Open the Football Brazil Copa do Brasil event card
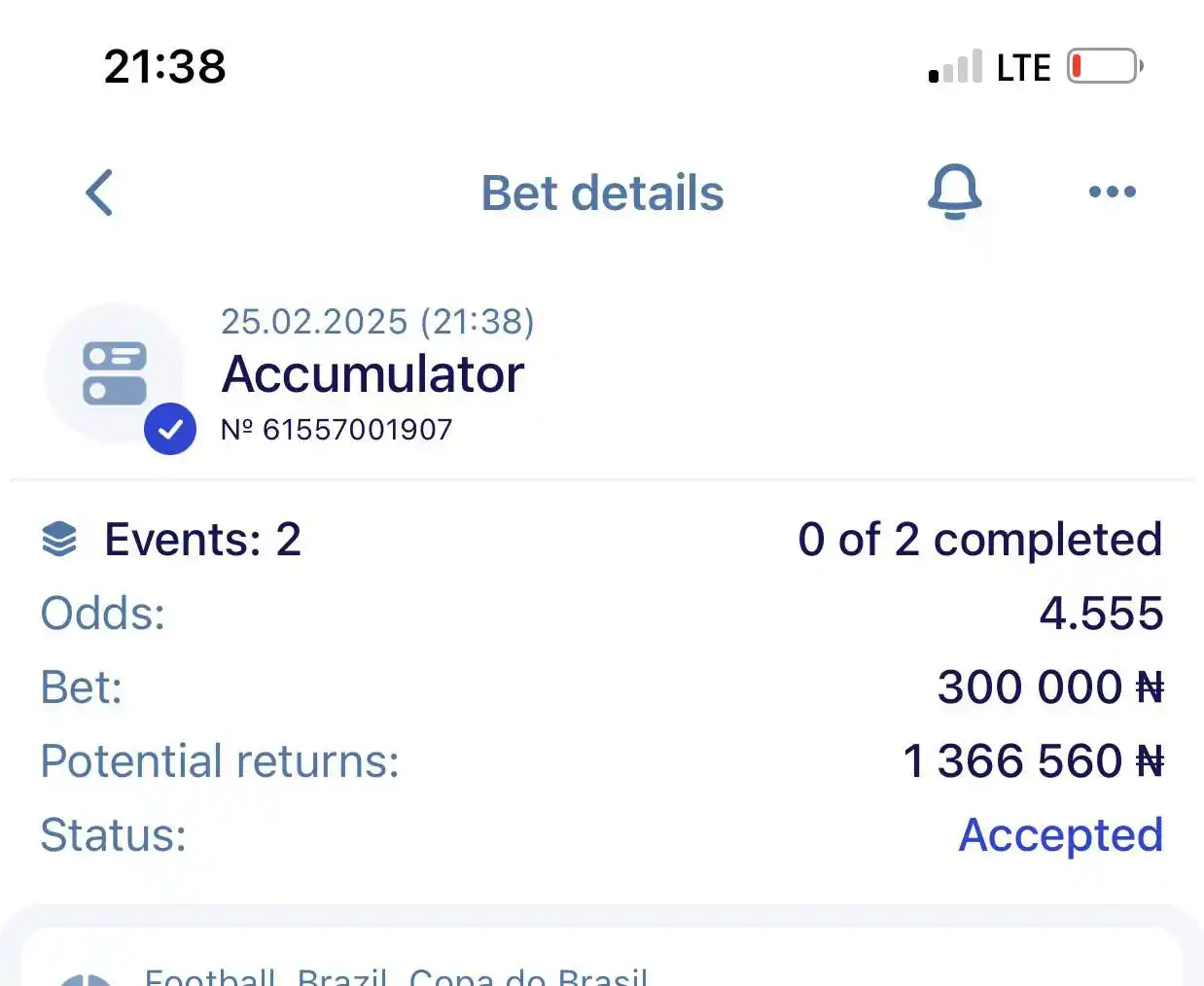 602,957
